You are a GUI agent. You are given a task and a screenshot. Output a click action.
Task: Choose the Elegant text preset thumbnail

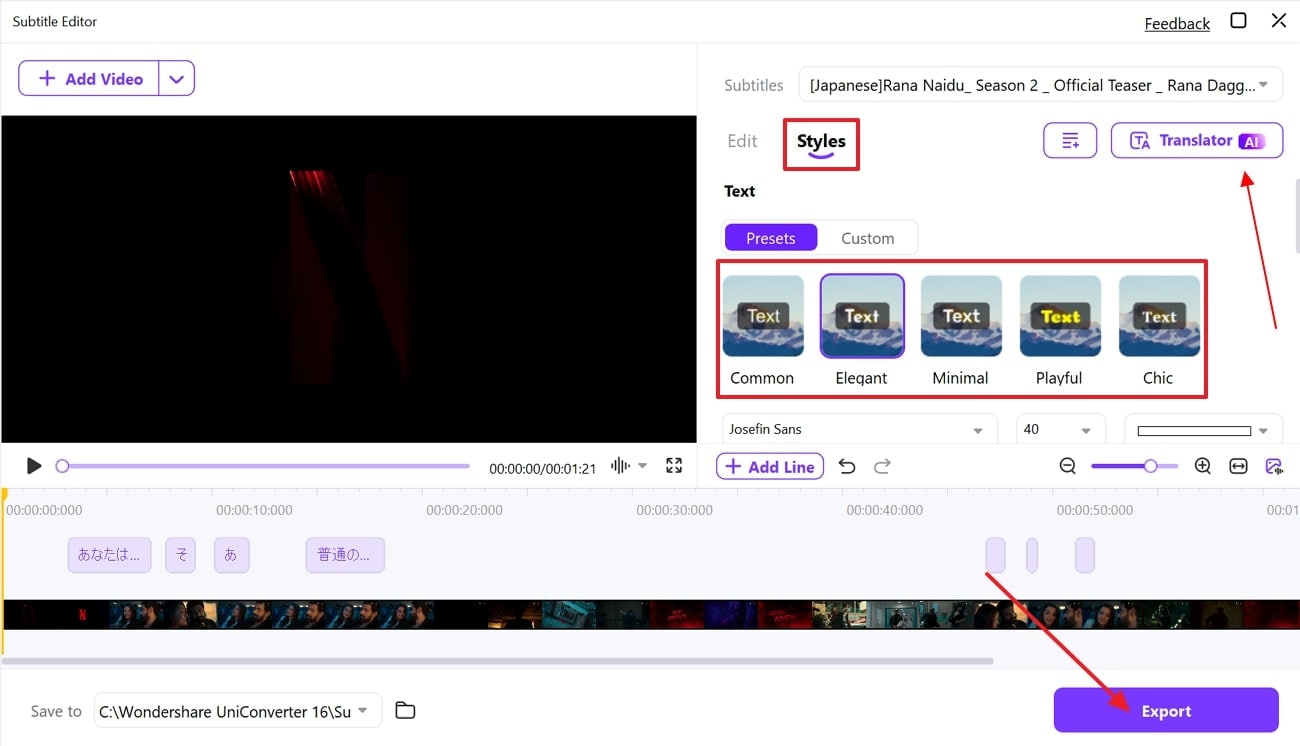click(862, 316)
